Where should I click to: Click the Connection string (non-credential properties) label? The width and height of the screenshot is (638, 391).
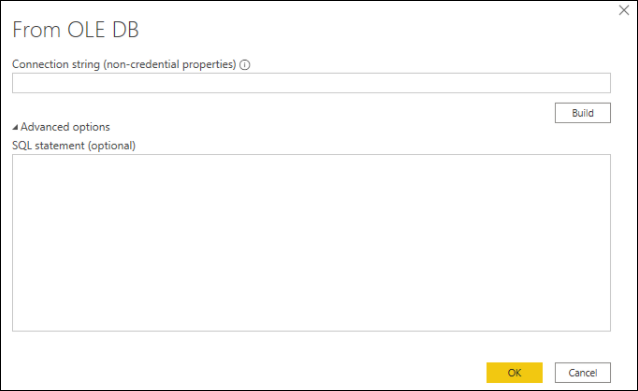pyautogui.click(x=124, y=64)
